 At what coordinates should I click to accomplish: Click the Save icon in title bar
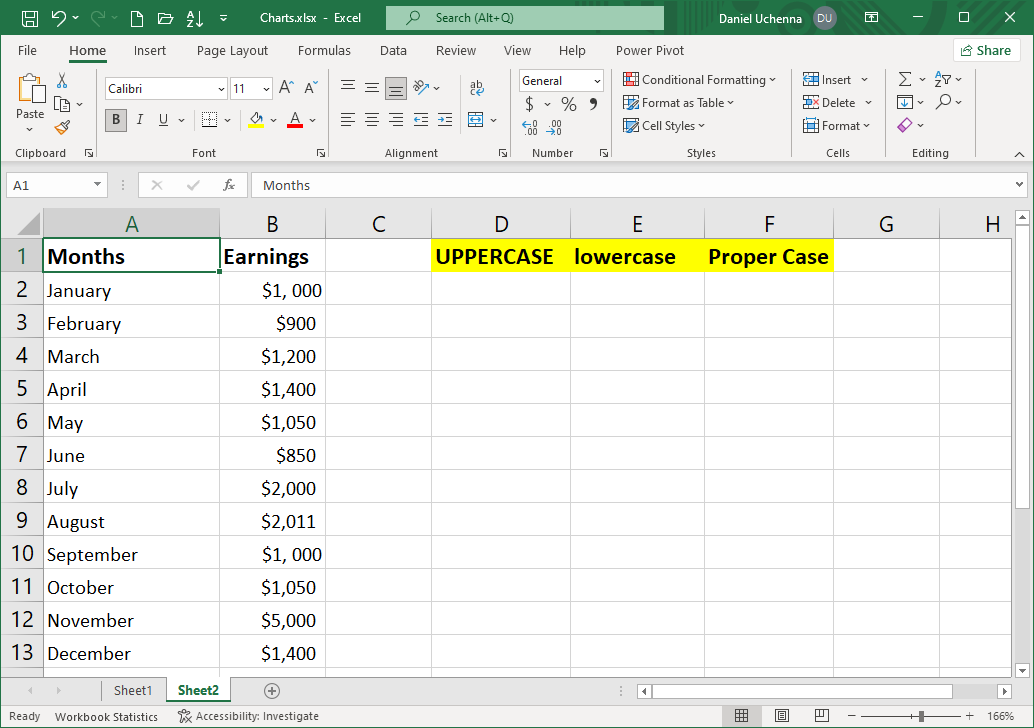point(29,18)
